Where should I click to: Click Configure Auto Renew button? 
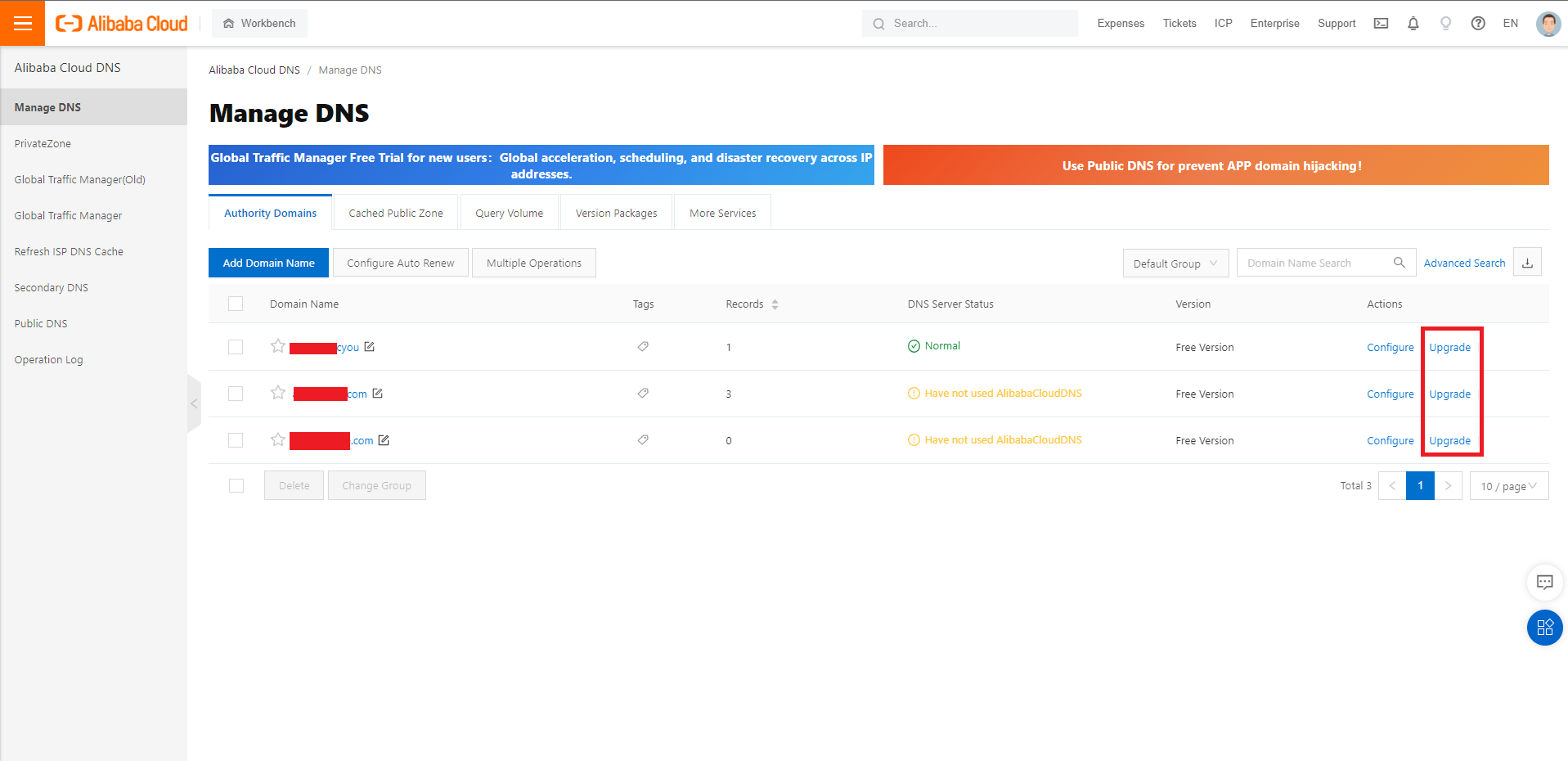pyautogui.click(x=401, y=263)
